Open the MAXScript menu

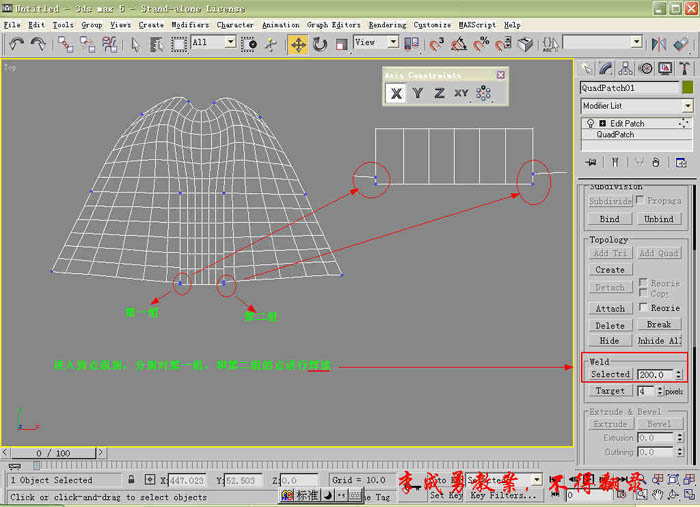pyautogui.click(x=477, y=25)
